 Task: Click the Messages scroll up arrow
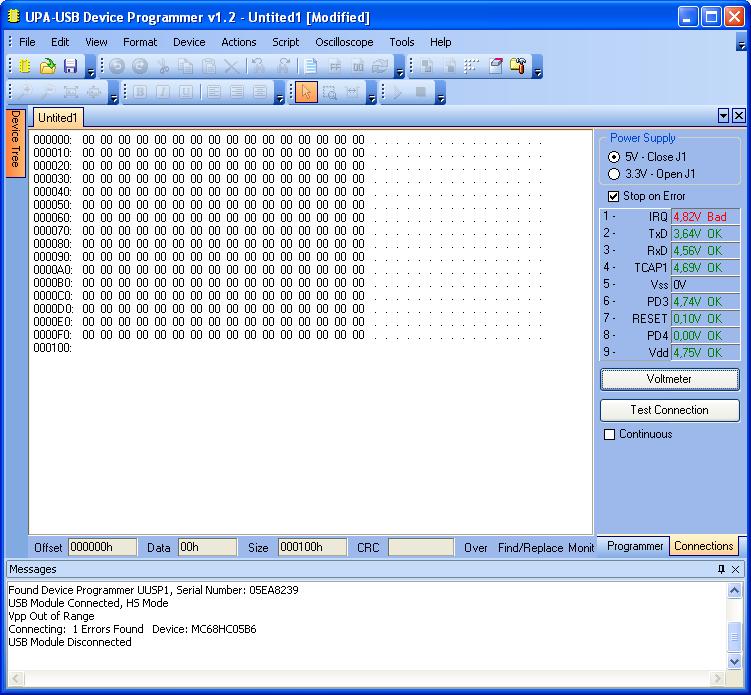pyautogui.click(x=734, y=590)
